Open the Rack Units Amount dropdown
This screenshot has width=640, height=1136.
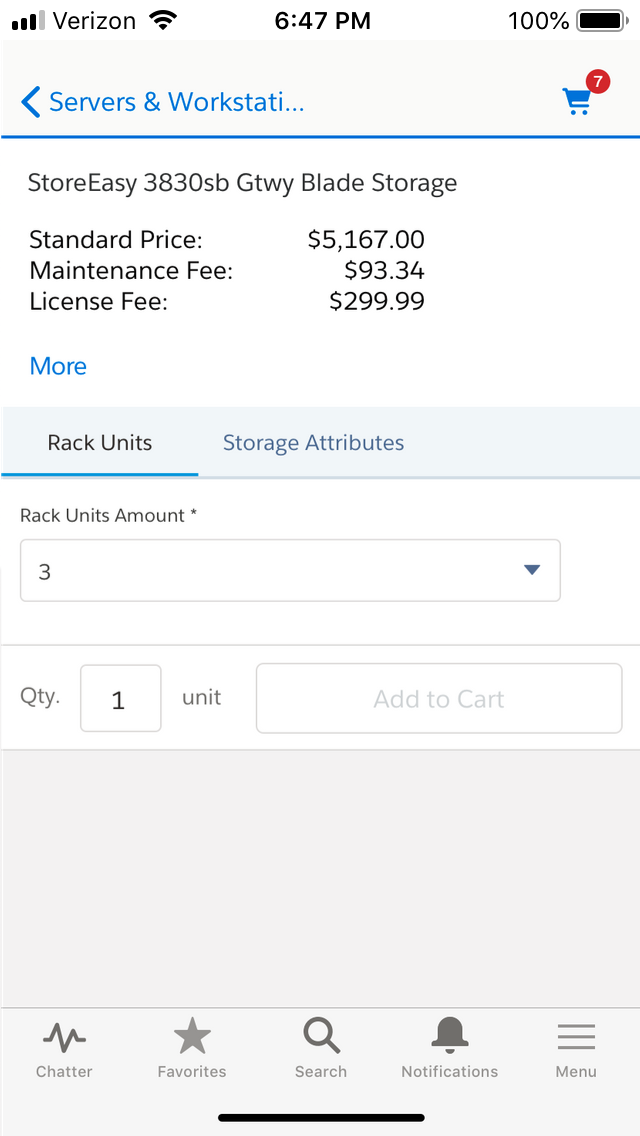click(x=290, y=570)
